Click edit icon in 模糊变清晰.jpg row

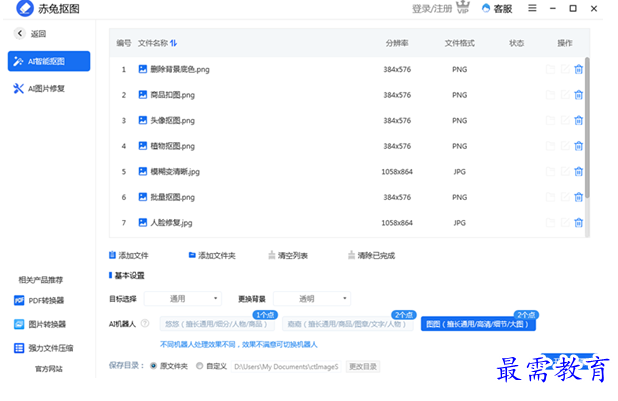click(565, 172)
